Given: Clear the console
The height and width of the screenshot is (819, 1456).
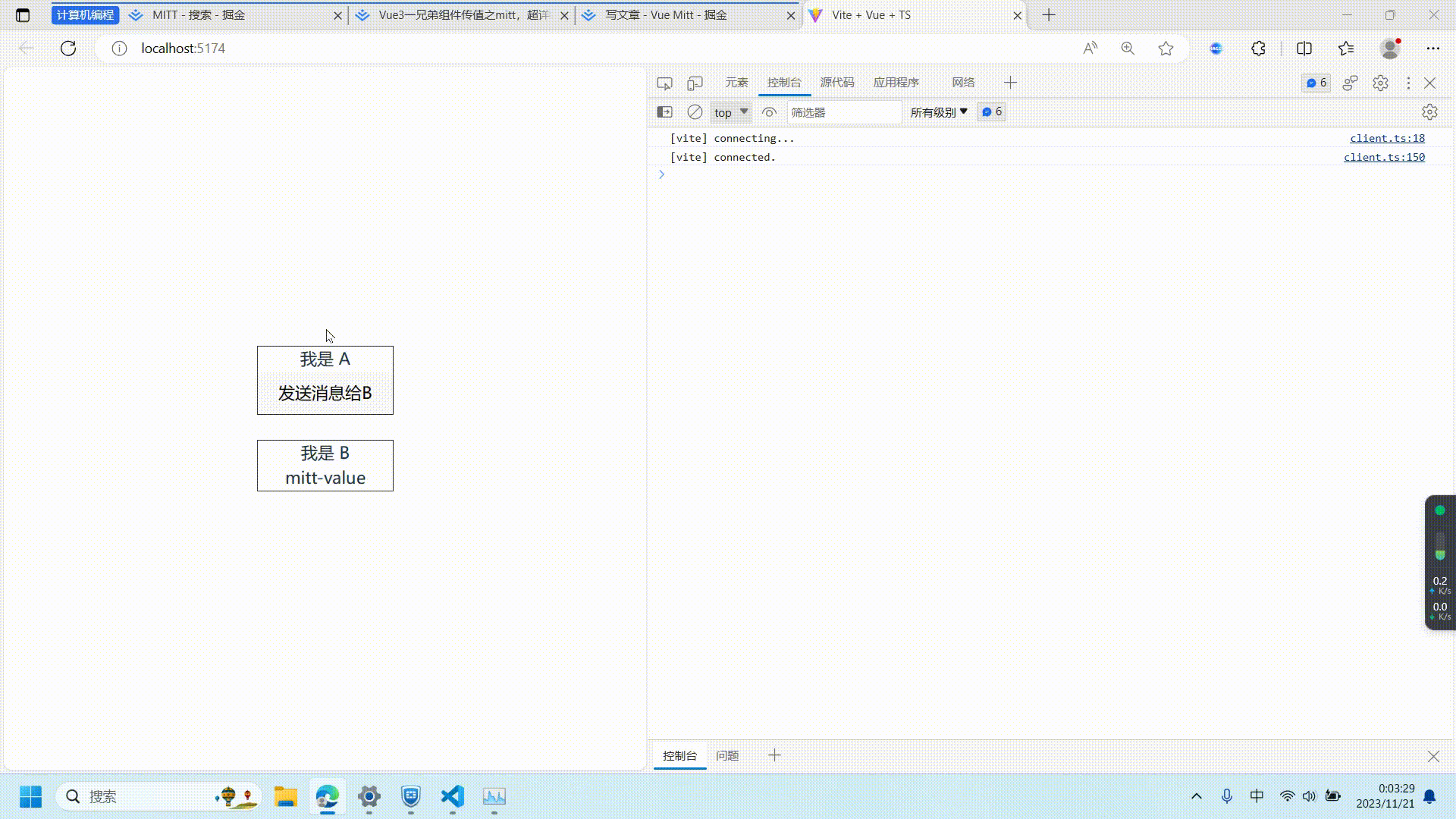Looking at the screenshot, I should [x=695, y=112].
